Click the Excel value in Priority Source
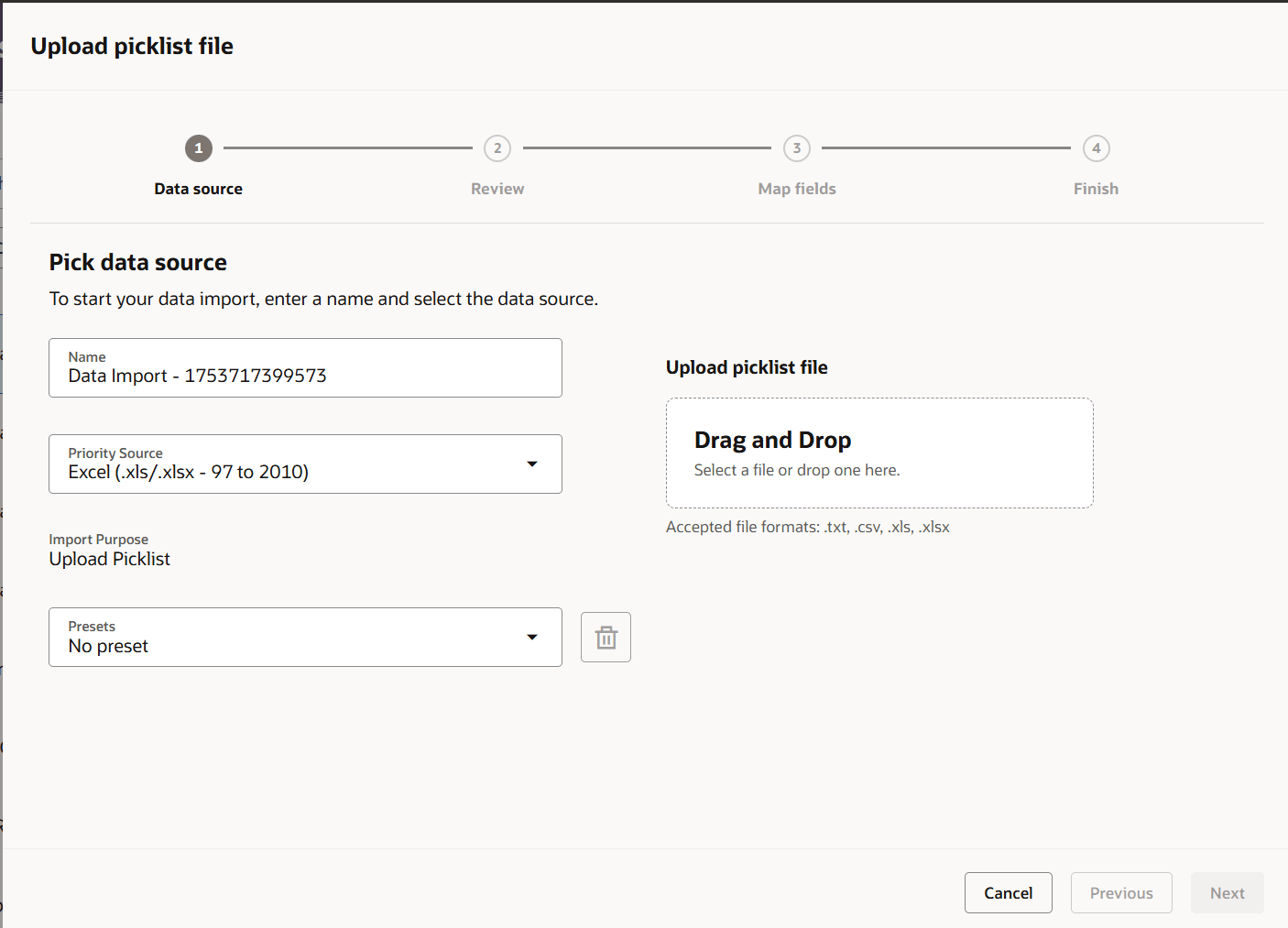The image size is (1288, 928). click(x=189, y=473)
